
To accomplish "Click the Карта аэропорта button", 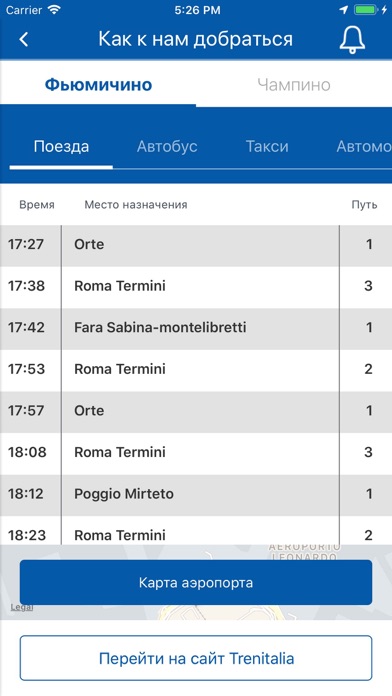I will [x=196, y=582].
